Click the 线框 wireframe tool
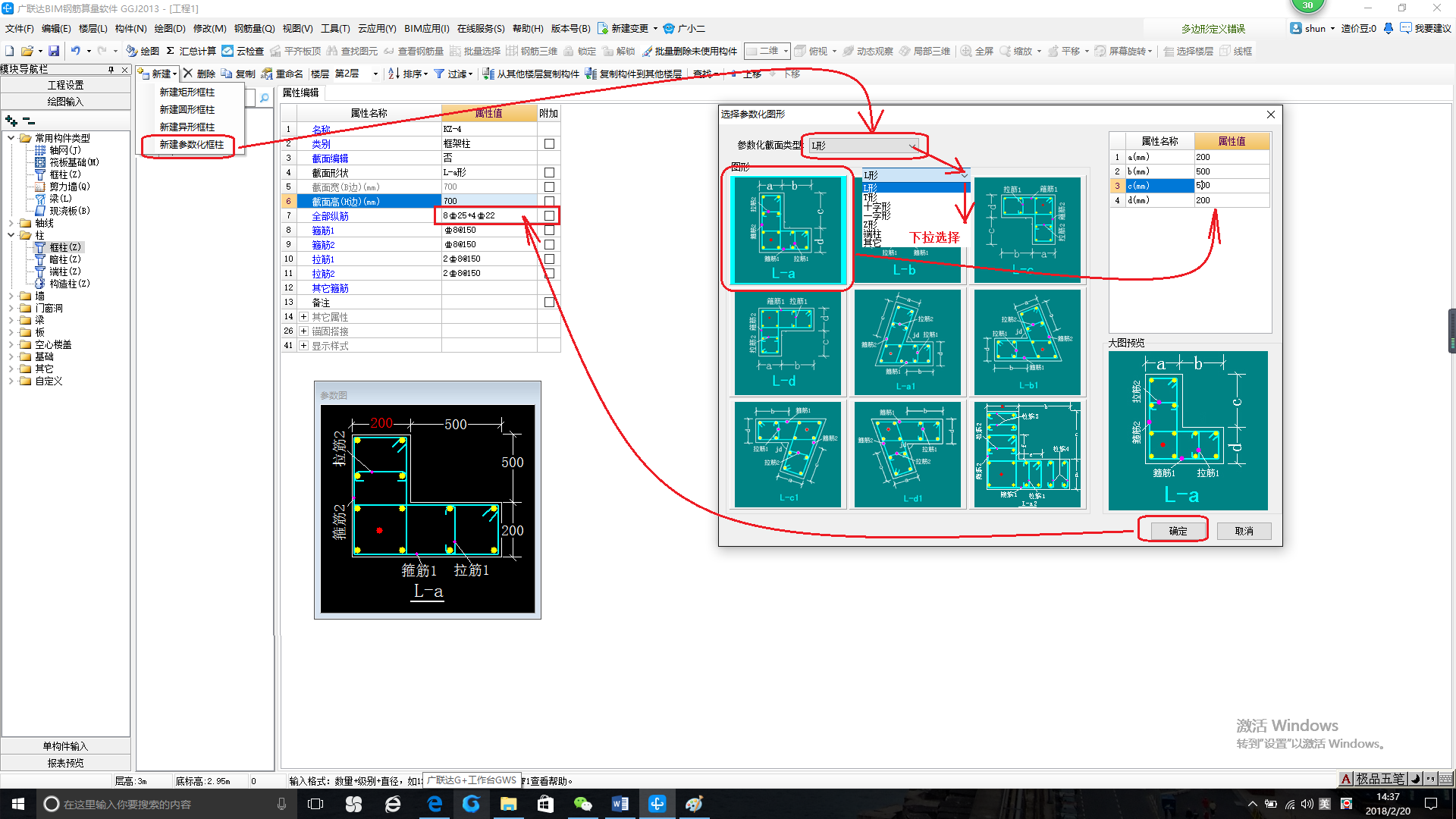 pos(1235,51)
